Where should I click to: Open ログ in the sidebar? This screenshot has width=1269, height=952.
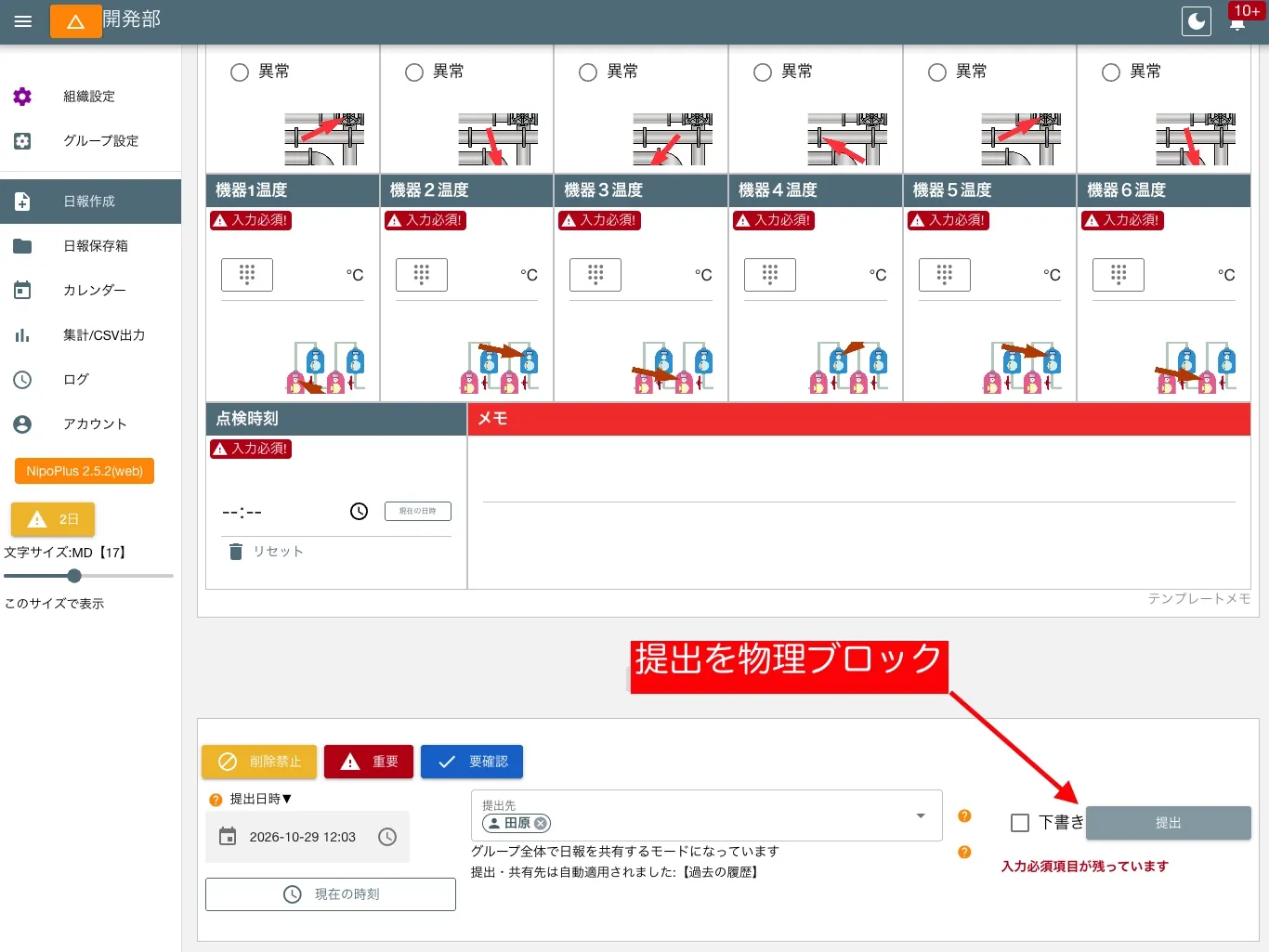90,380
